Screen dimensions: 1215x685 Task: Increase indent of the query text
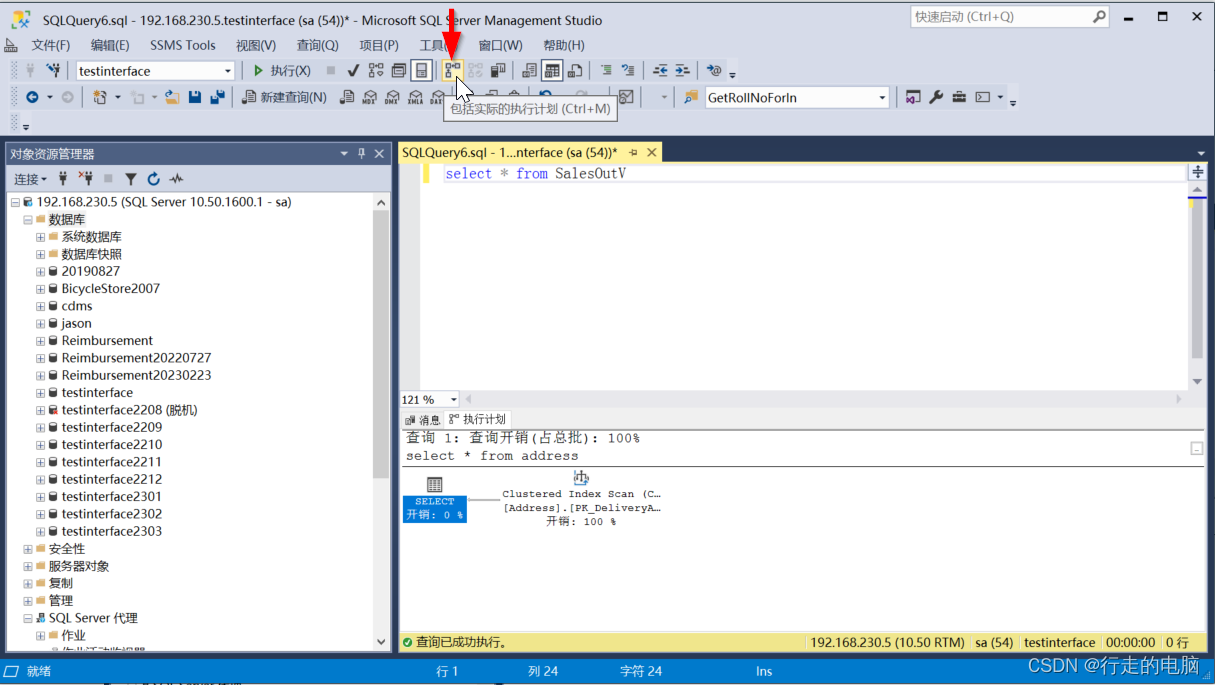point(682,70)
